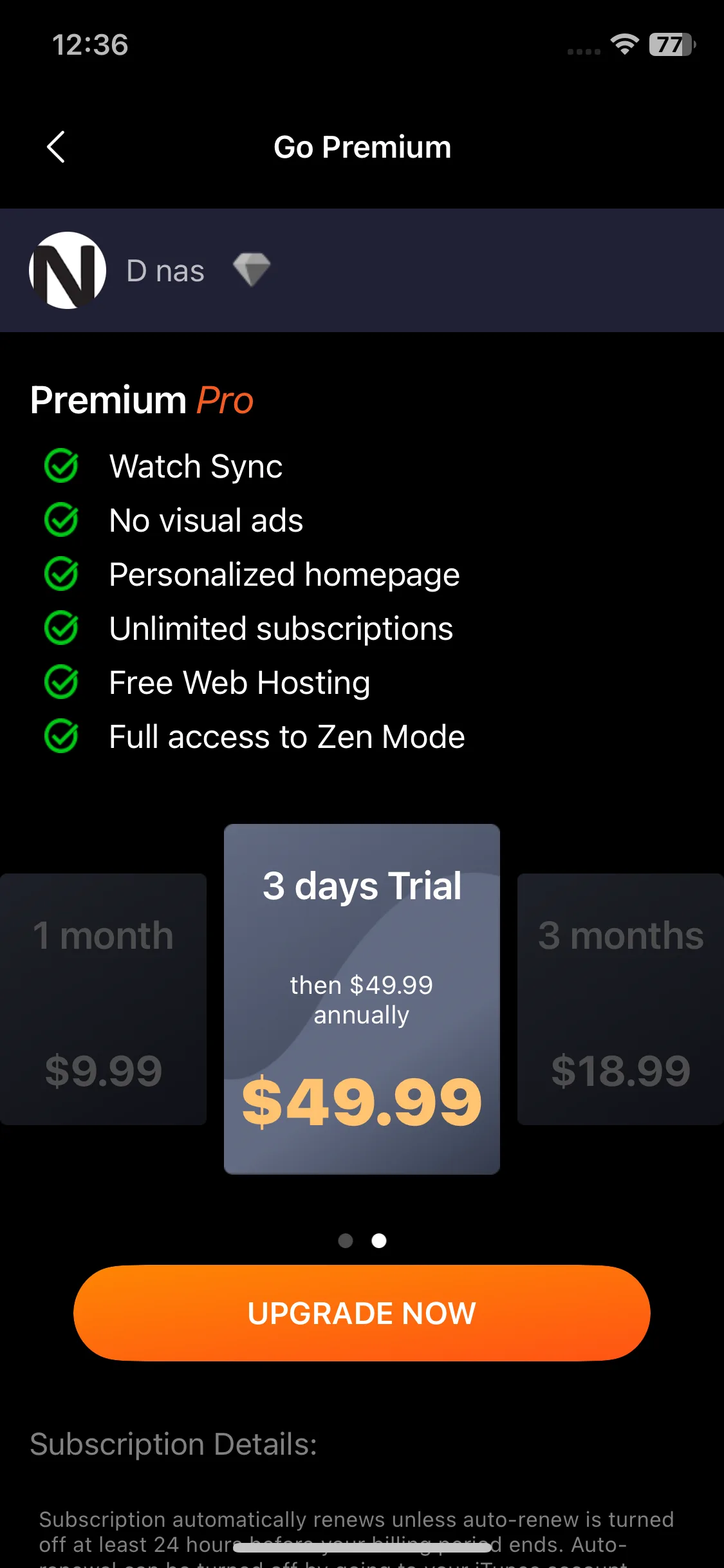Image resolution: width=724 pixels, height=1568 pixels.
Task: Tap the Watch Sync green checkmark
Action: click(x=61, y=466)
